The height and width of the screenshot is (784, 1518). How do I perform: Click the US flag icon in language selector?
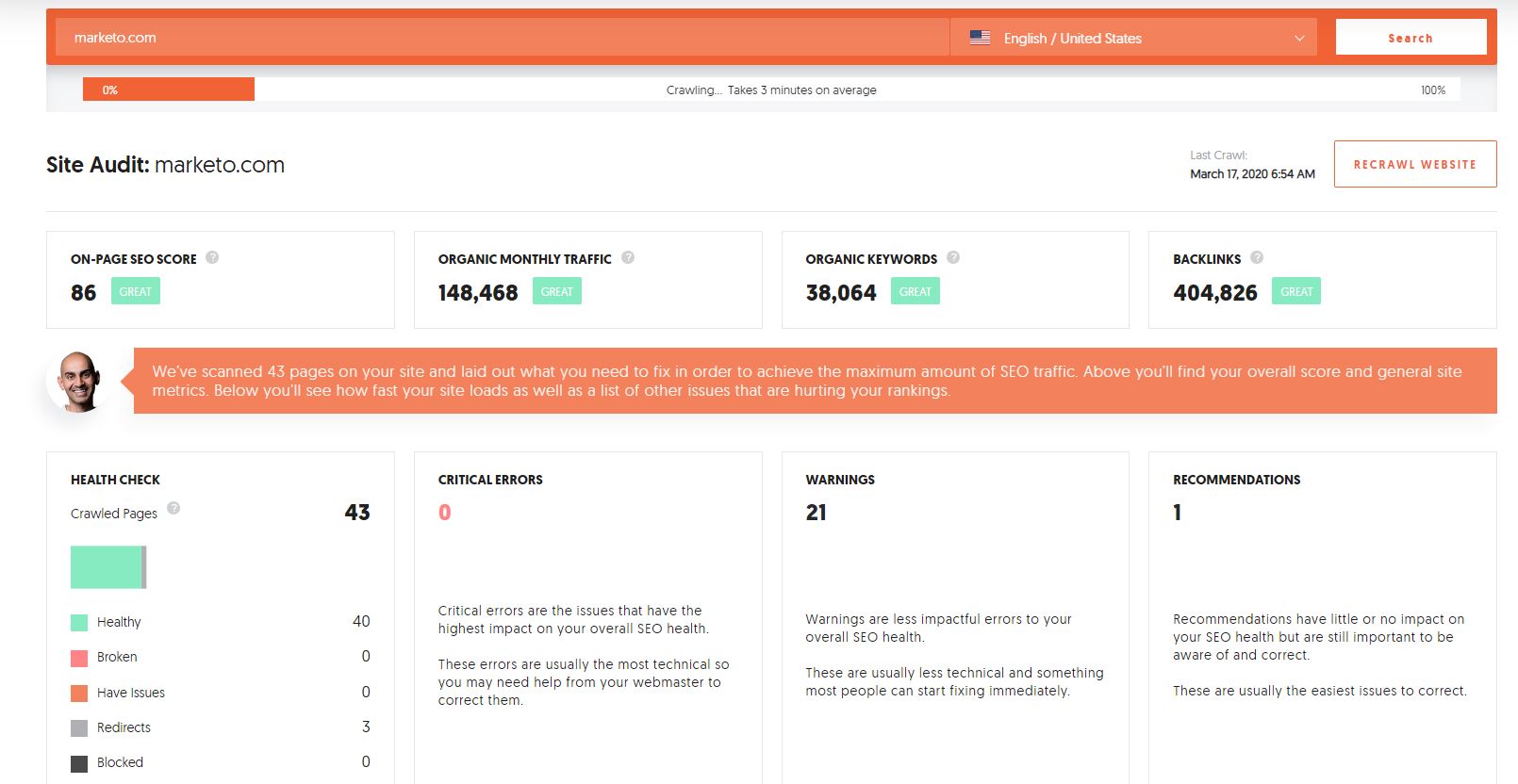tap(980, 38)
